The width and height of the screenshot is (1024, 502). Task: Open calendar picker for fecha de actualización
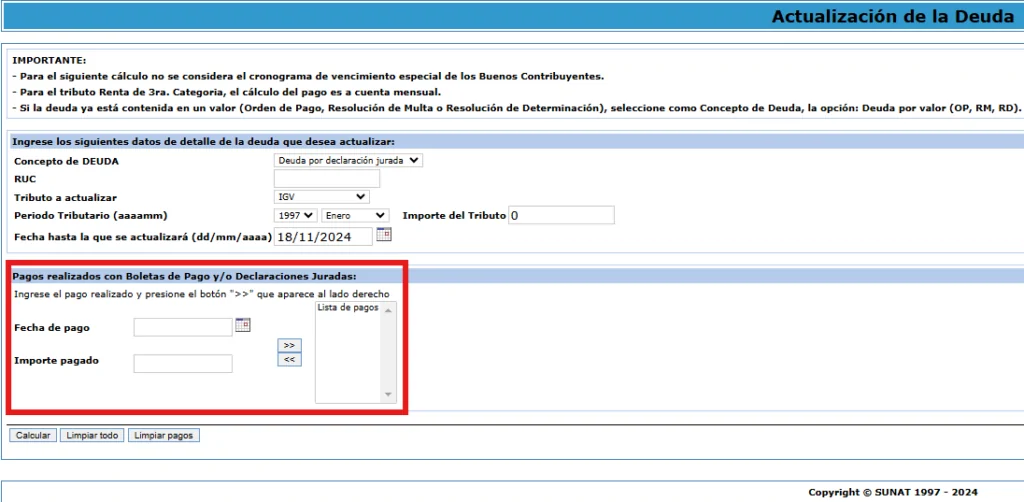pyautogui.click(x=383, y=235)
